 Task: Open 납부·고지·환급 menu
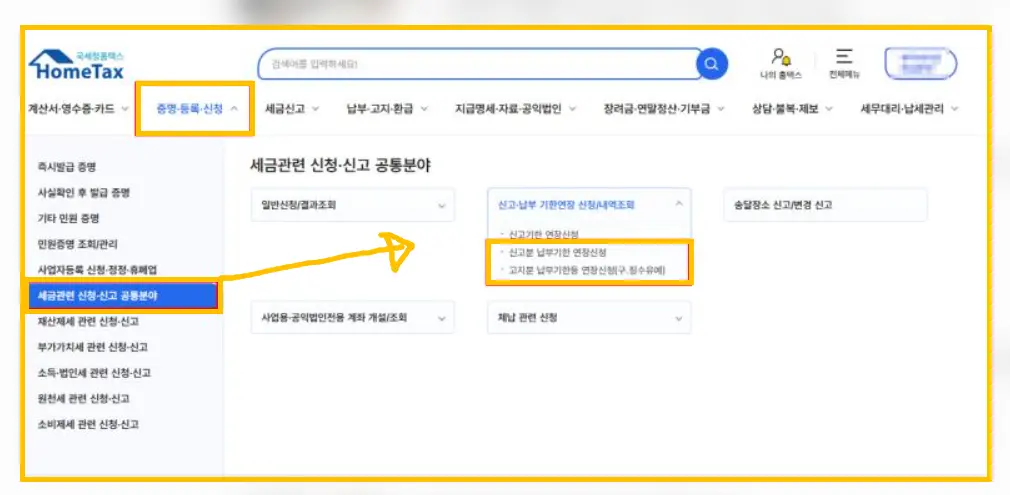click(387, 109)
